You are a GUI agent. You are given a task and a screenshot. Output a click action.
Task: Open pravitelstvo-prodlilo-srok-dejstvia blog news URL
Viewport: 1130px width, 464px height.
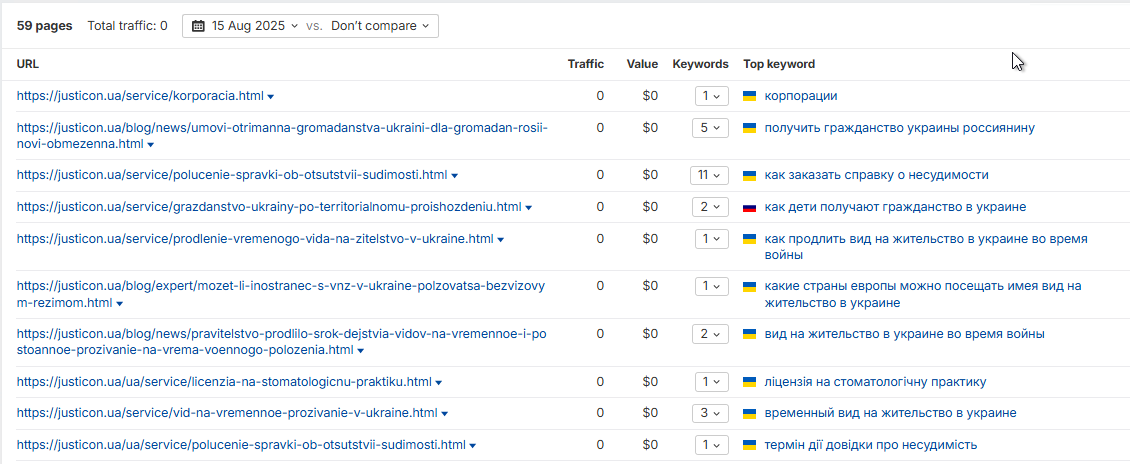pyautogui.click(x=282, y=342)
